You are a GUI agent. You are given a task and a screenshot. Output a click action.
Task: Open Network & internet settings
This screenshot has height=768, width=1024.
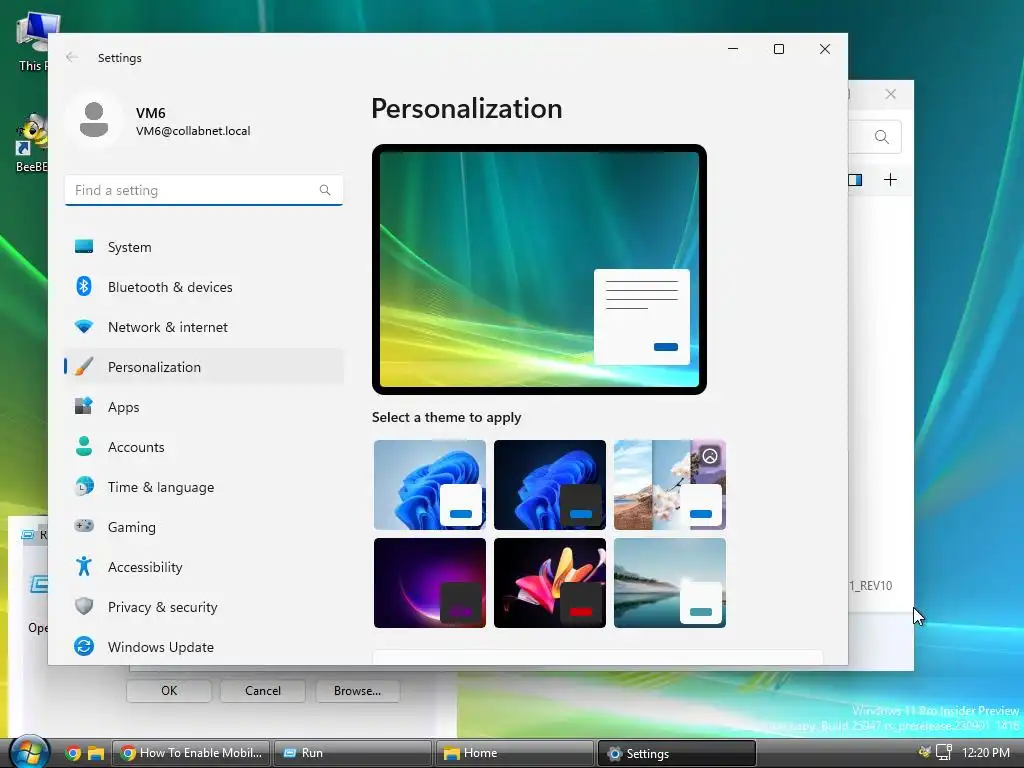click(204, 327)
